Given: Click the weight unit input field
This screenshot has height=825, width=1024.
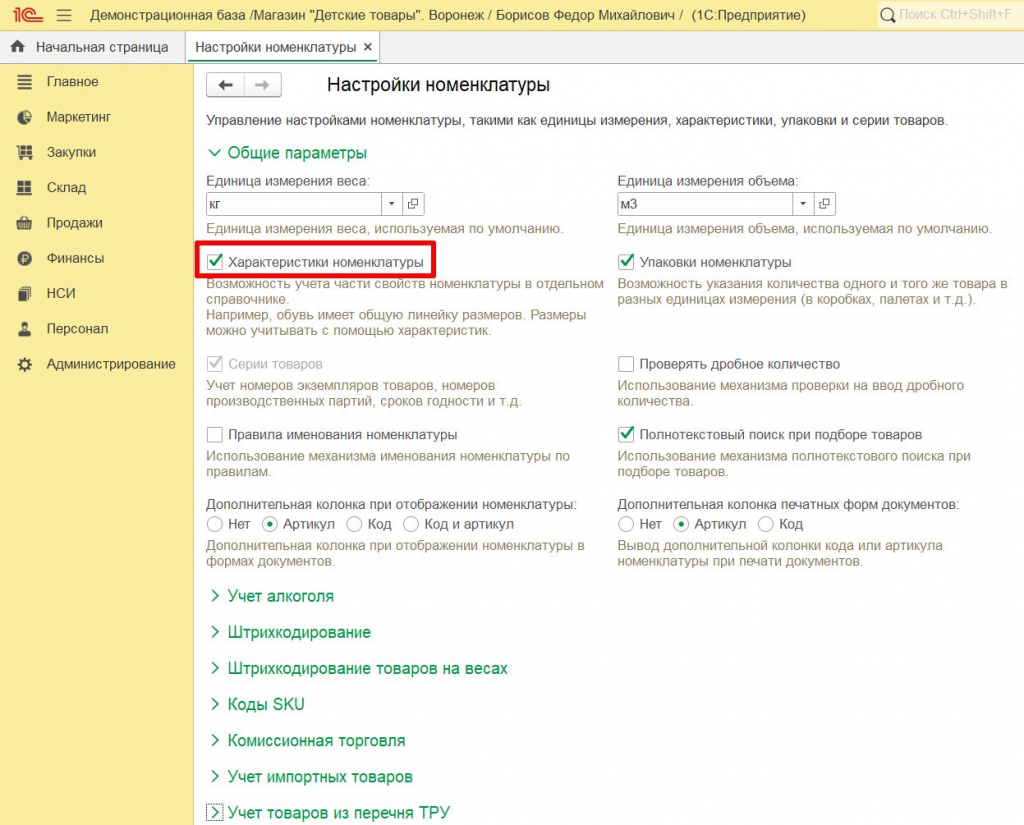Looking at the screenshot, I should pos(294,204).
